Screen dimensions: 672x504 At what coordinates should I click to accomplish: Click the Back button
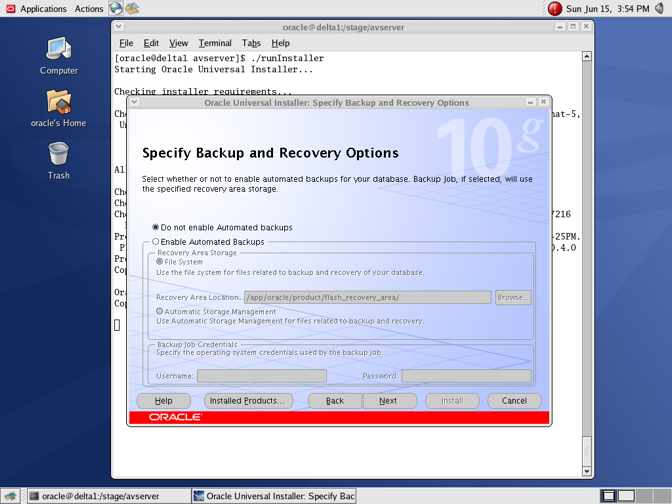pos(335,401)
